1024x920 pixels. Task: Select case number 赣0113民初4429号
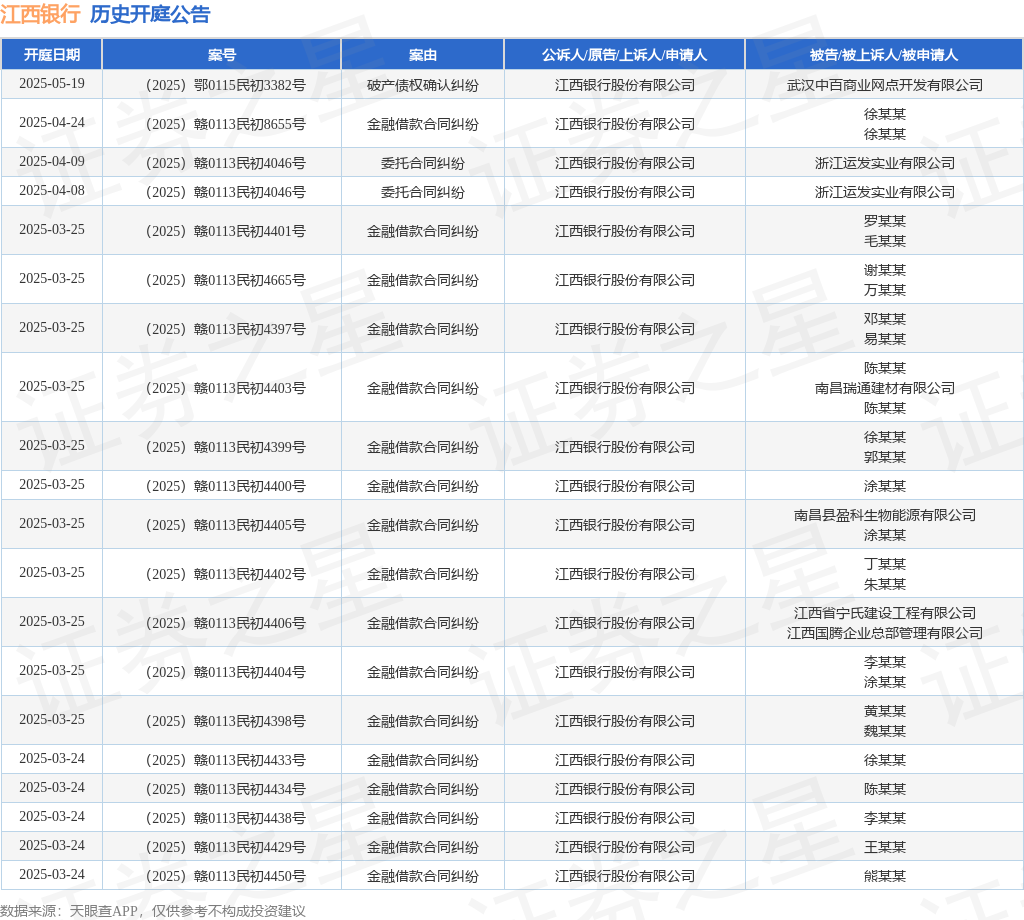pos(225,847)
